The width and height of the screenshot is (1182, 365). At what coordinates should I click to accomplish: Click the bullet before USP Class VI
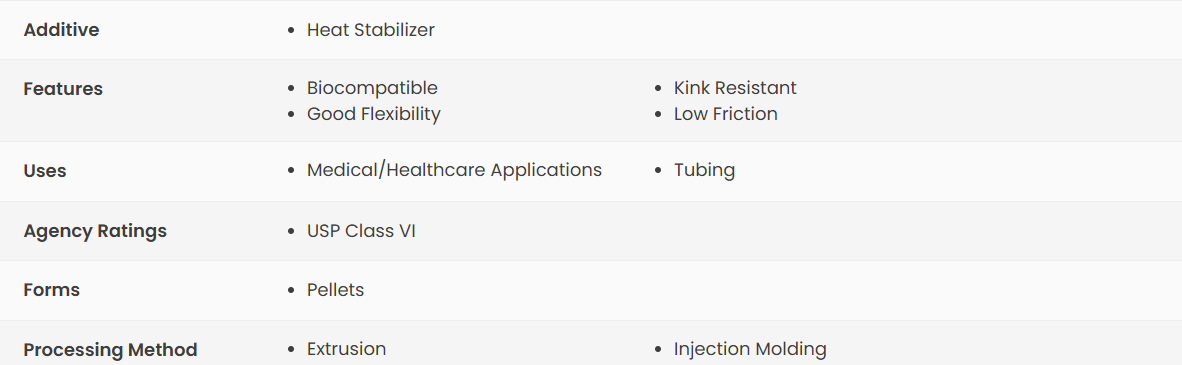tap(291, 232)
